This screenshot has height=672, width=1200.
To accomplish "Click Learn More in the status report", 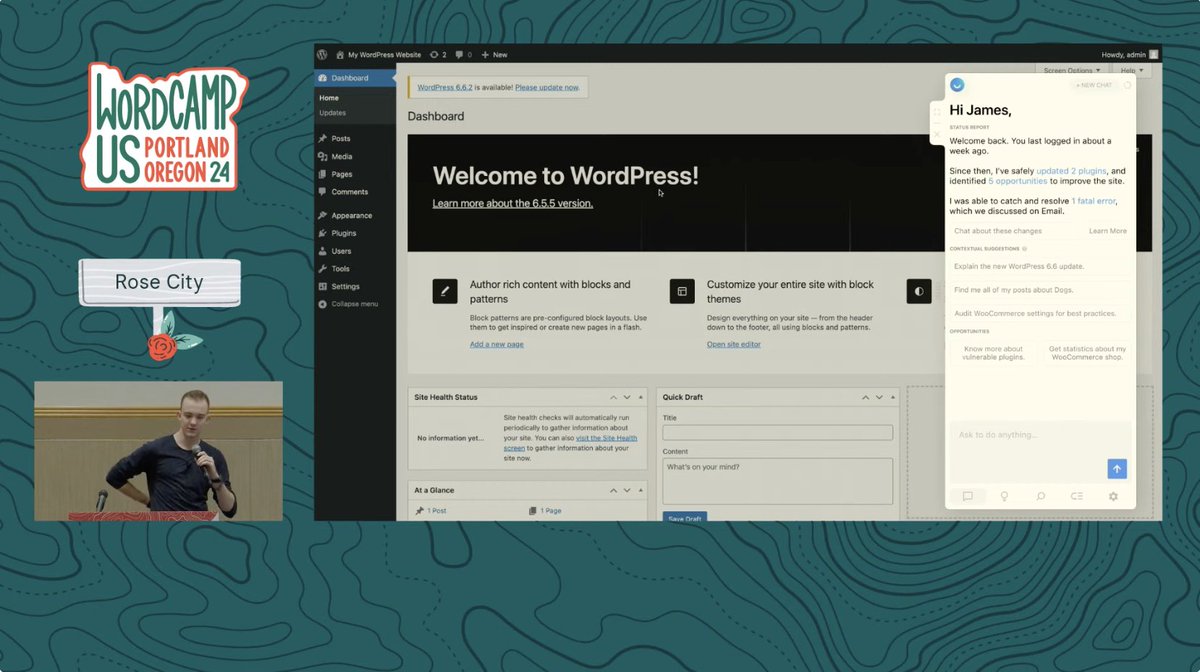I will (1108, 231).
